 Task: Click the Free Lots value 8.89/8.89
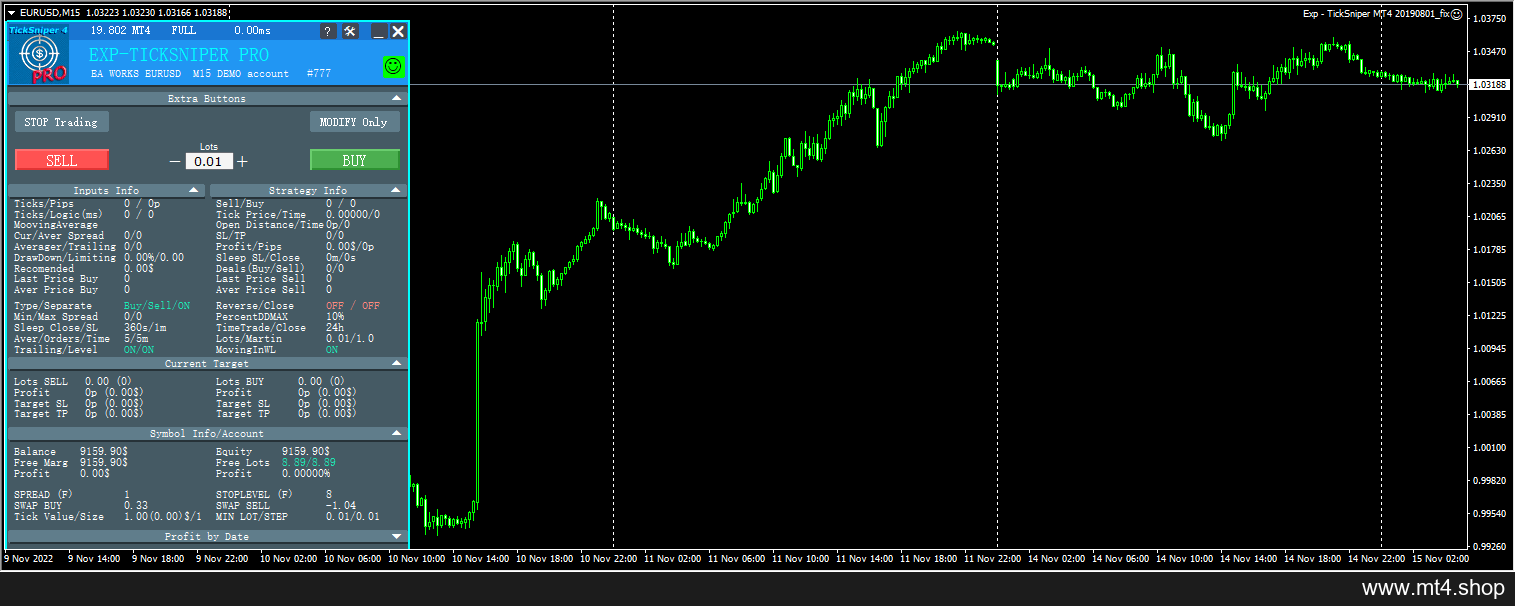point(309,463)
